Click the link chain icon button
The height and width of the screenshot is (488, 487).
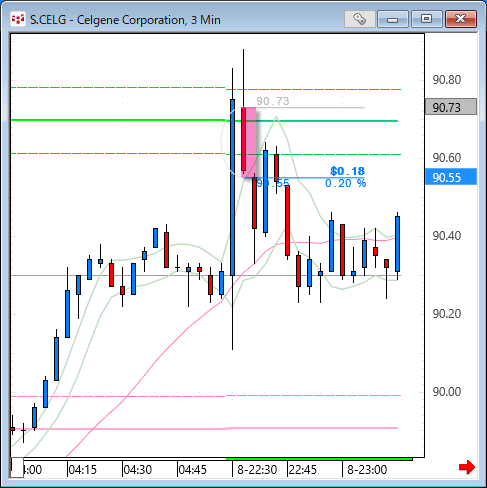(359, 19)
